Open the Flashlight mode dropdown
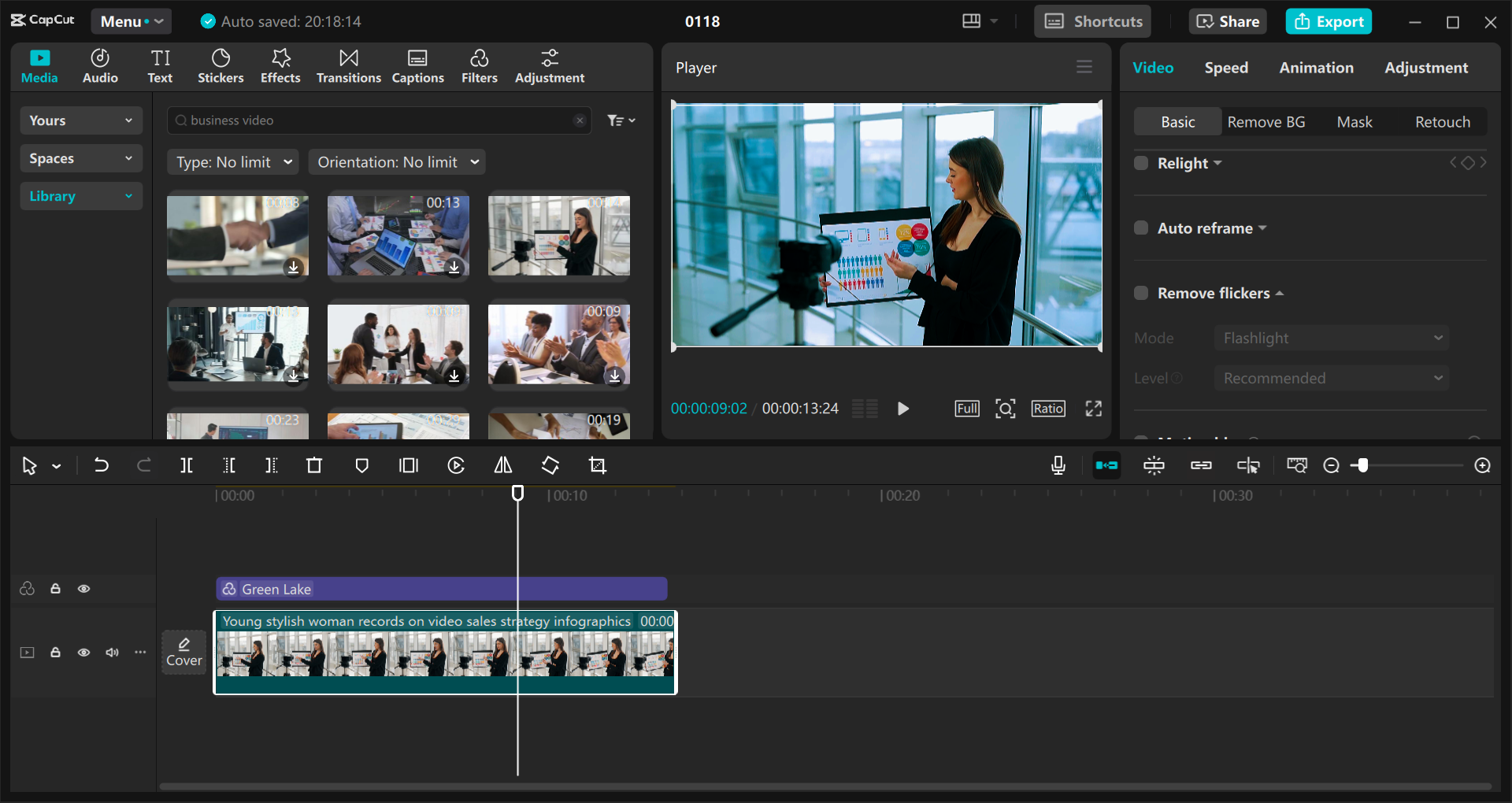 1330,338
